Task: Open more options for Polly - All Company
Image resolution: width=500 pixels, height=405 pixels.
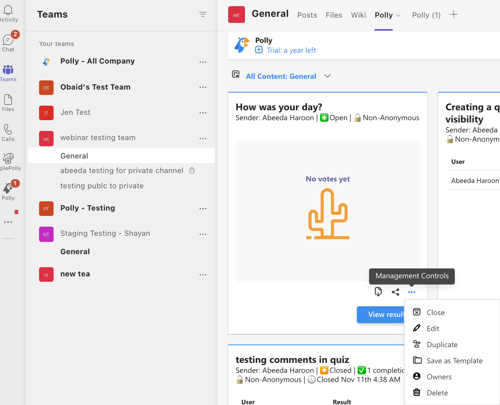Action: tap(203, 62)
